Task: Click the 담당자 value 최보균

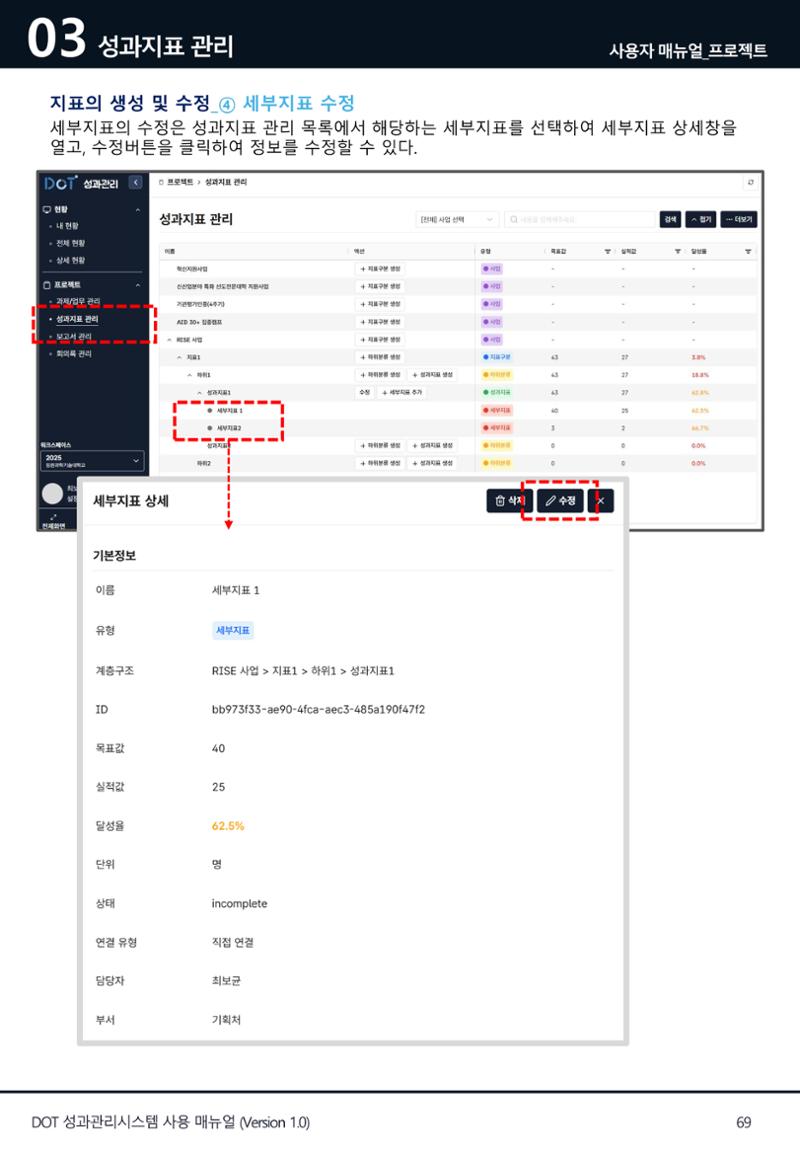Action: [x=226, y=981]
